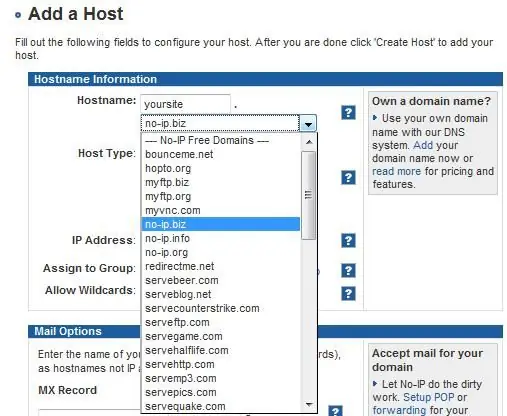Select servegame.com domain option
Viewport: 507px width, 416px height.
[221, 336]
